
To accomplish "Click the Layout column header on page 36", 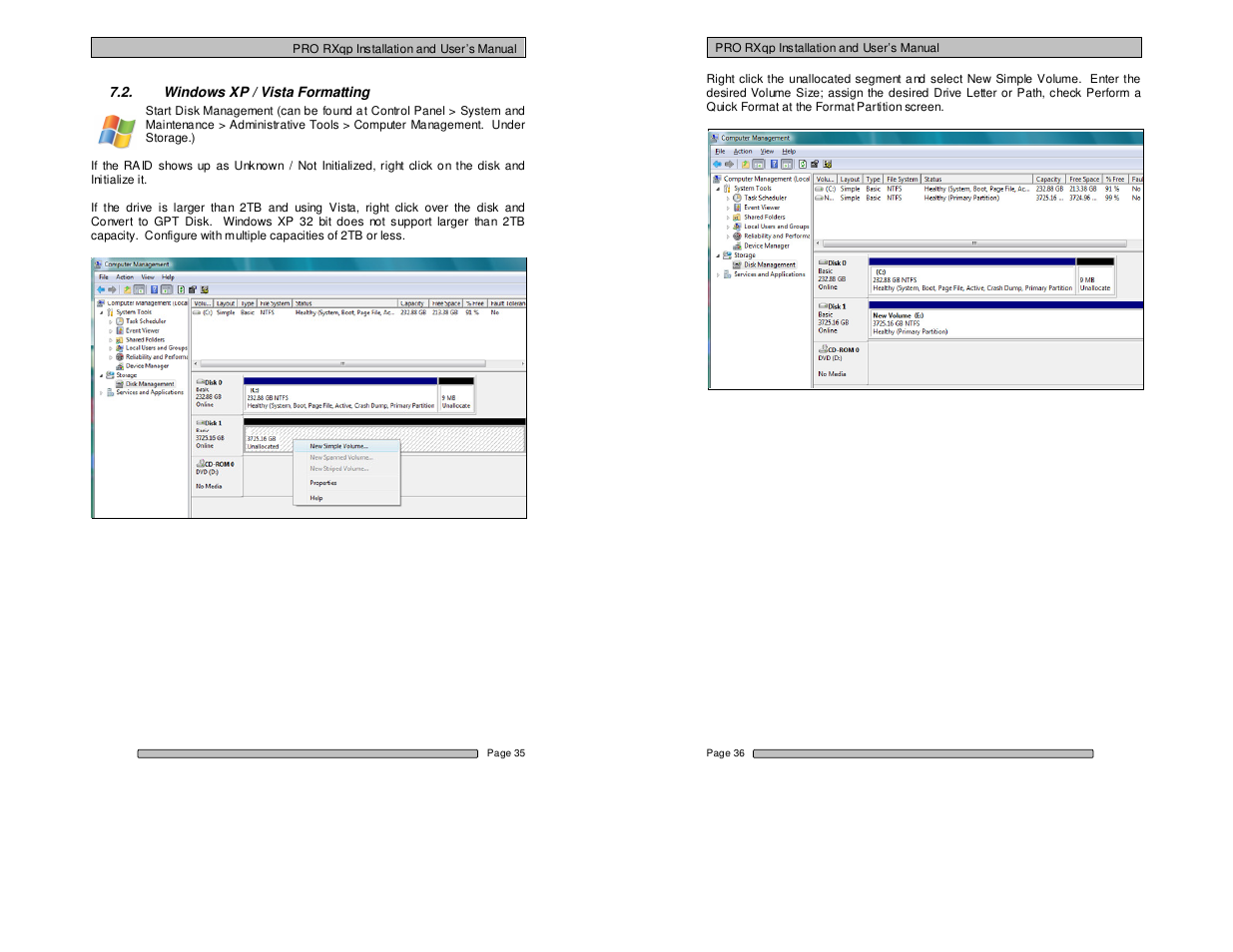I will pyautogui.click(x=850, y=180).
